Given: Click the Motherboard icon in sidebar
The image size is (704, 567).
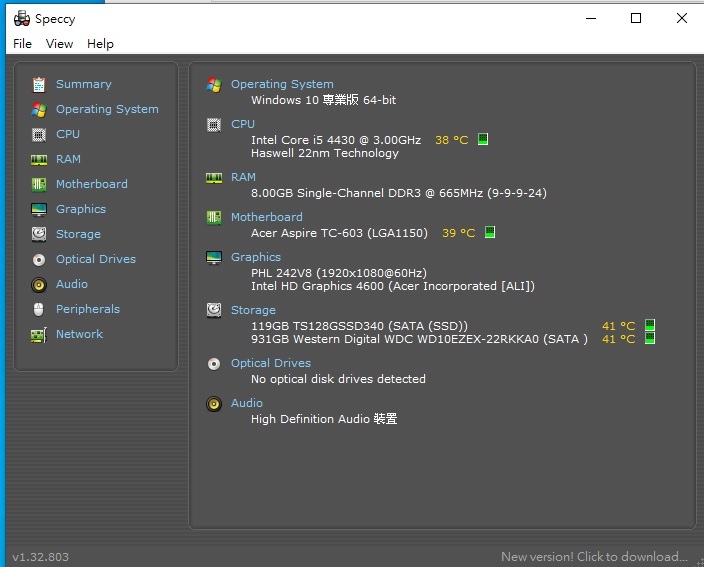Looking at the screenshot, I should [39, 185].
